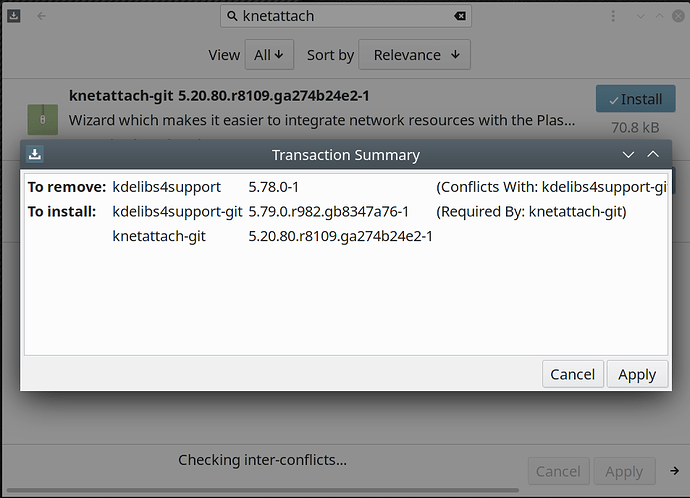
Task: Open the three-dot menu in the main window
Action: [x=613, y=16]
